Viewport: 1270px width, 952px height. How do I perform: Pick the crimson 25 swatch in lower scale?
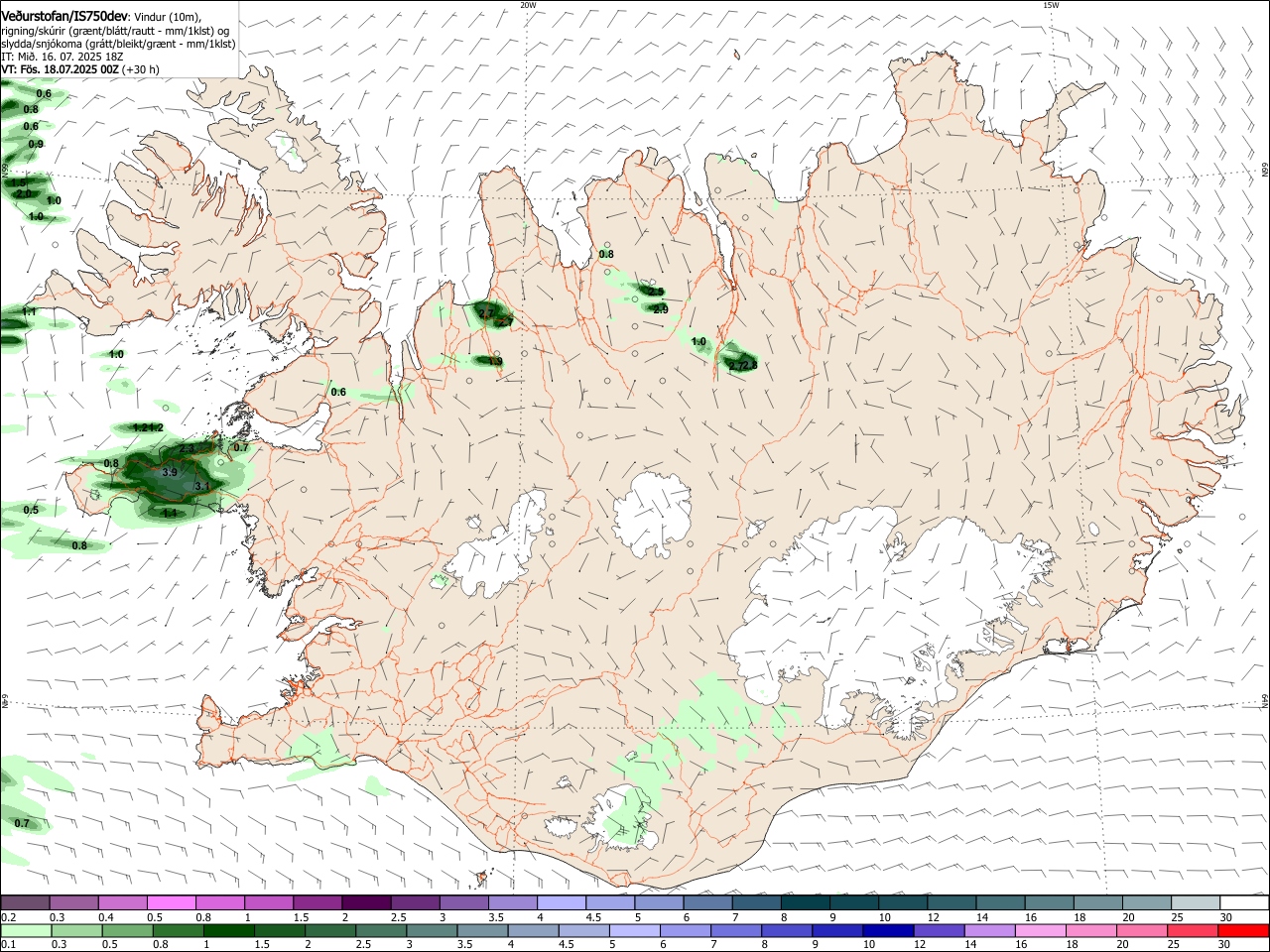tap(1193, 931)
